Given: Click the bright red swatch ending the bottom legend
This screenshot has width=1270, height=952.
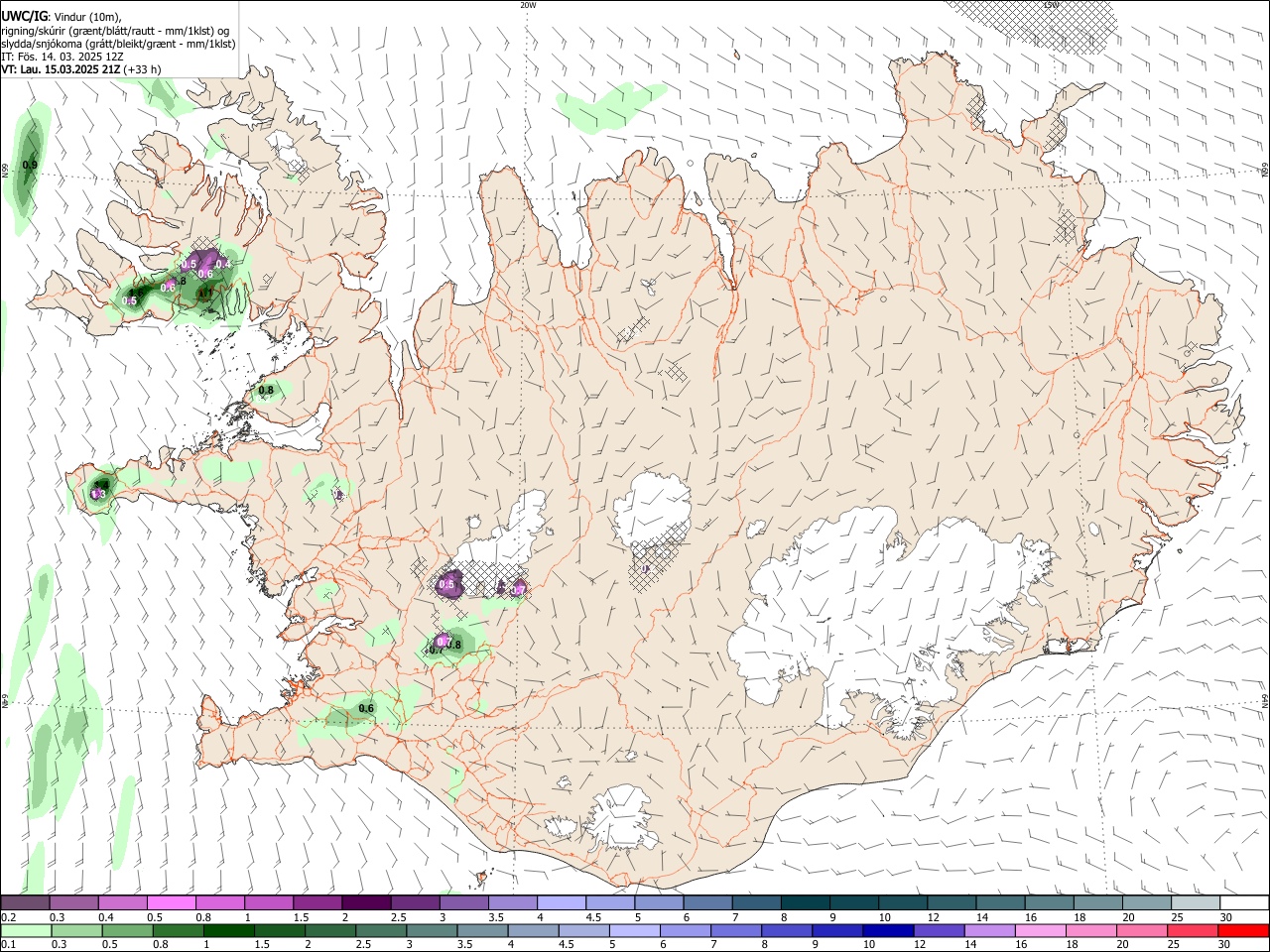Looking at the screenshot, I should pyautogui.click(x=1242, y=930).
